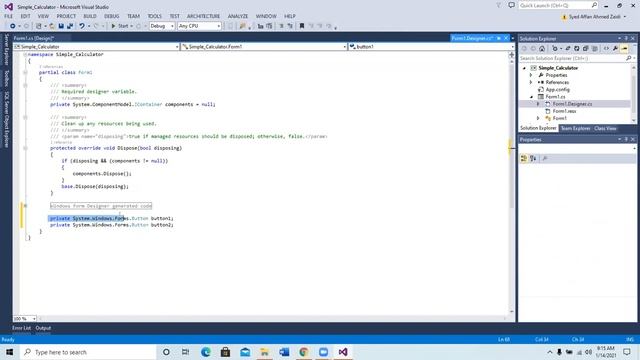Collapse the namespace Simple_Calculator code block
This screenshot has height=360, width=640.
click(x=25, y=54)
